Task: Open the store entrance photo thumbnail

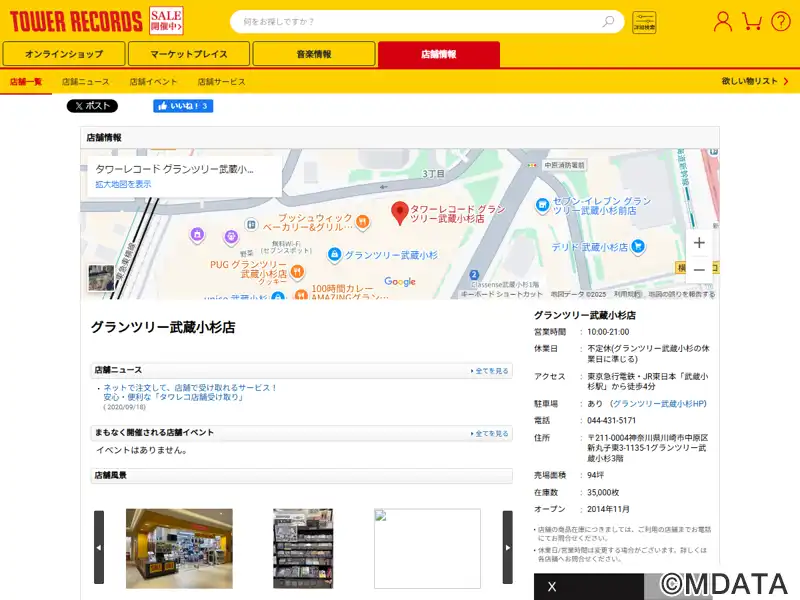Action: coord(179,548)
